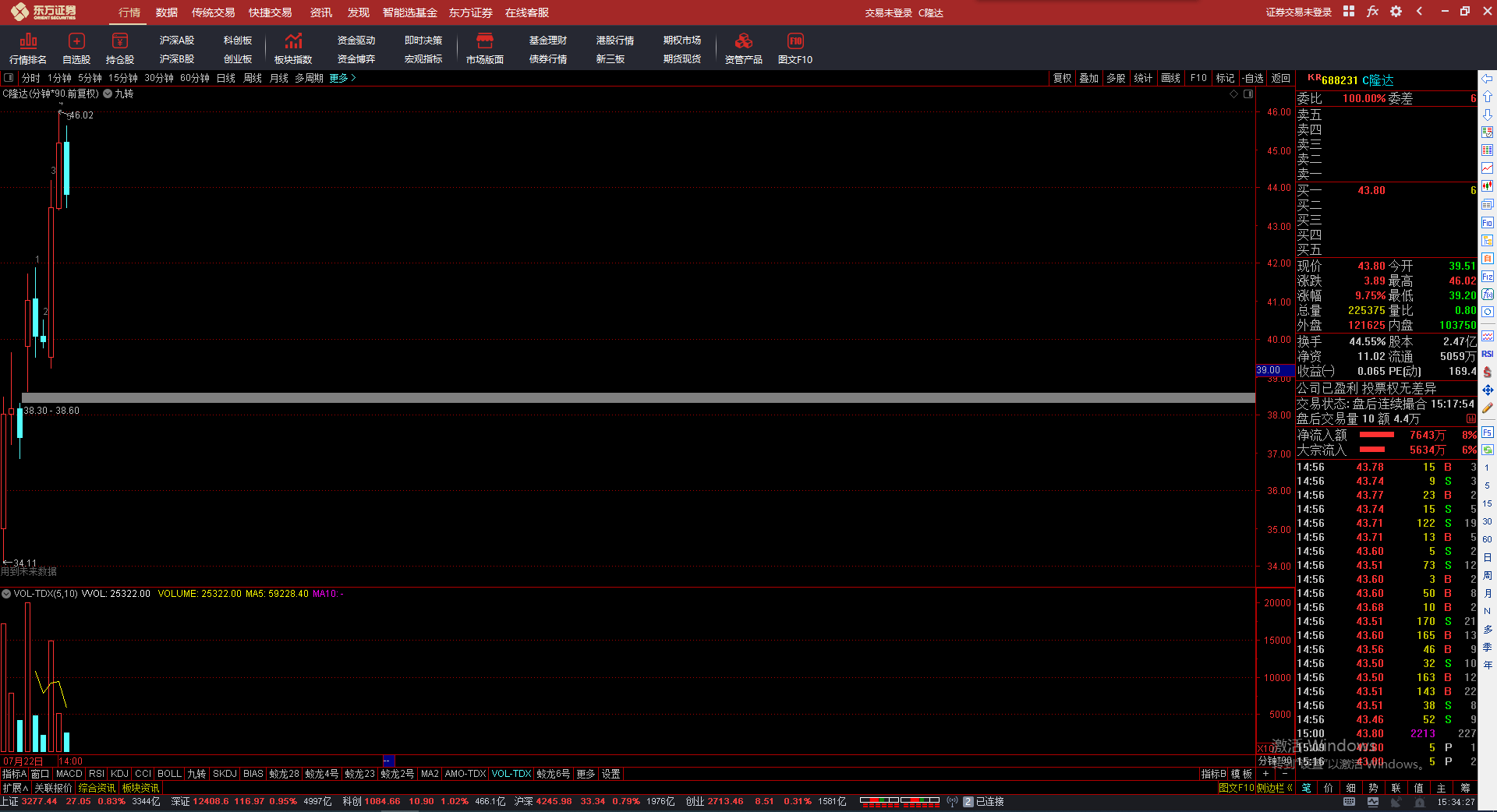Open the 传统交易 menu
Viewport: 1497px width, 812px height.
click(213, 12)
